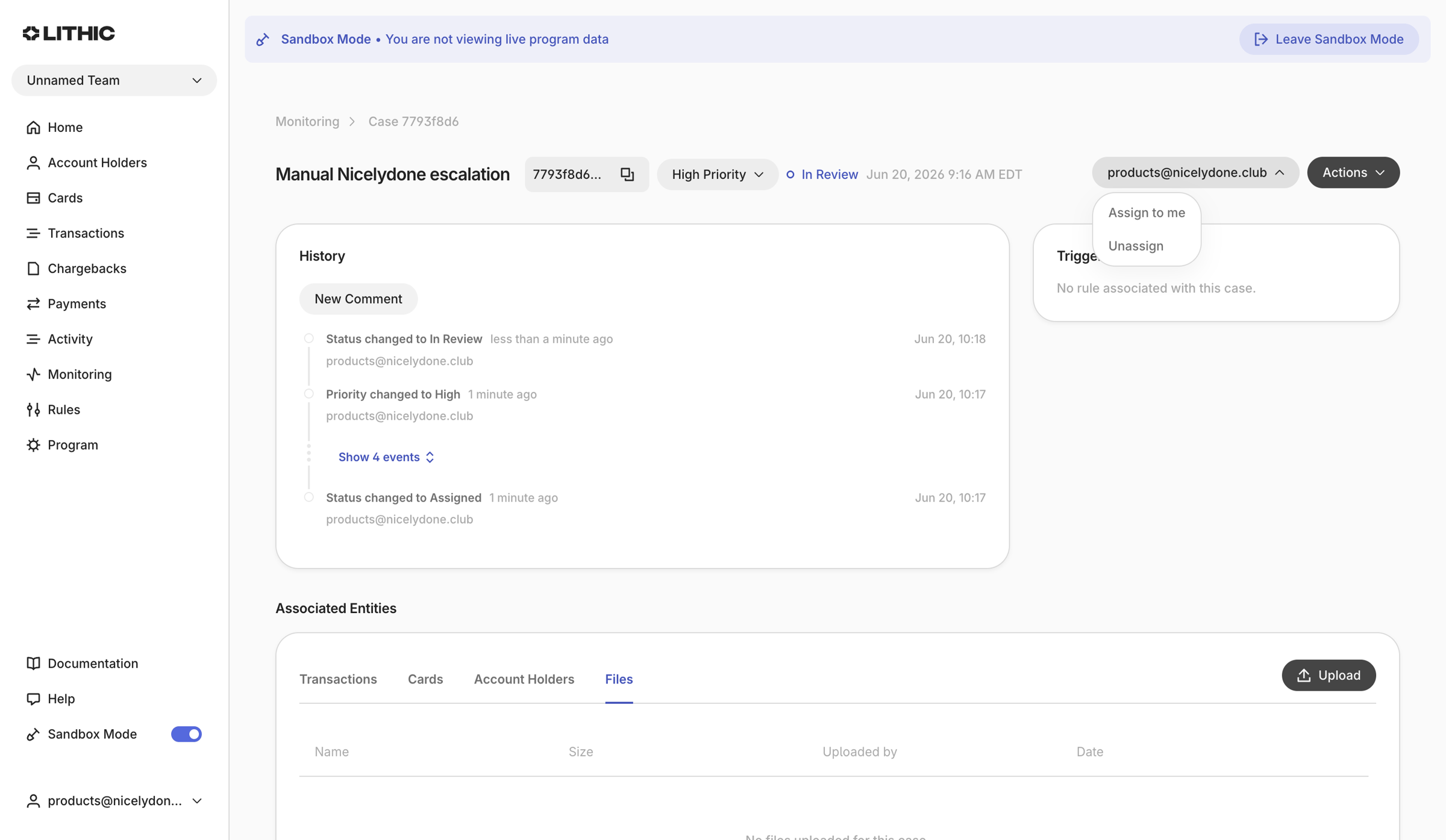This screenshot has height=840, width=1446.
Task: Click the Documentation book icon
Action: (33, 663)
